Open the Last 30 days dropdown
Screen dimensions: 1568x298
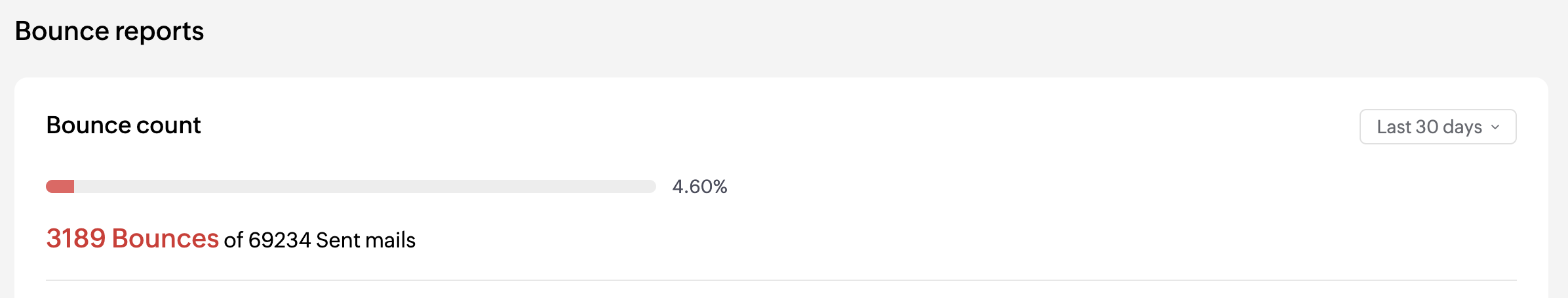click(1437, 127)
